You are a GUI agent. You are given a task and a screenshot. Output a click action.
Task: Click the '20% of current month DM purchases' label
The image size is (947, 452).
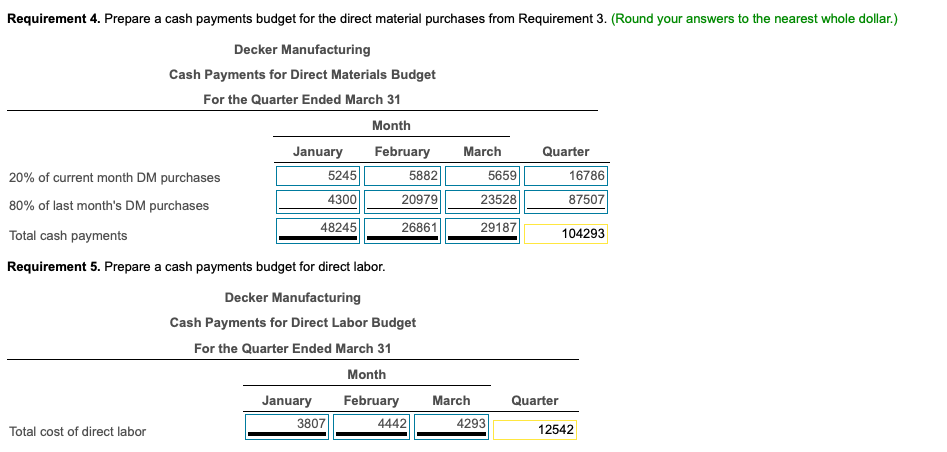[x=115, y=178]
